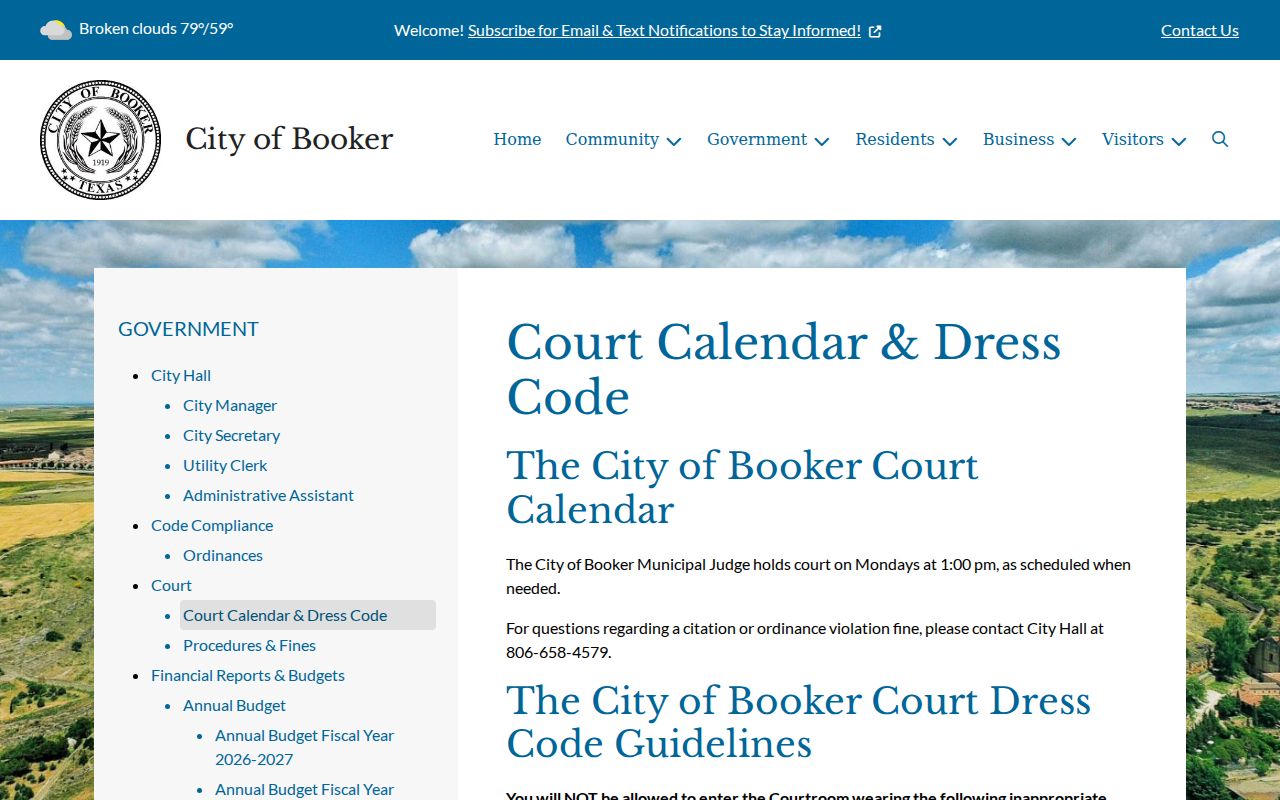Select Court Calendar & Dress Code sidebar item
1280x800 pixels.
pyautogui.click(x=308, y=615)
